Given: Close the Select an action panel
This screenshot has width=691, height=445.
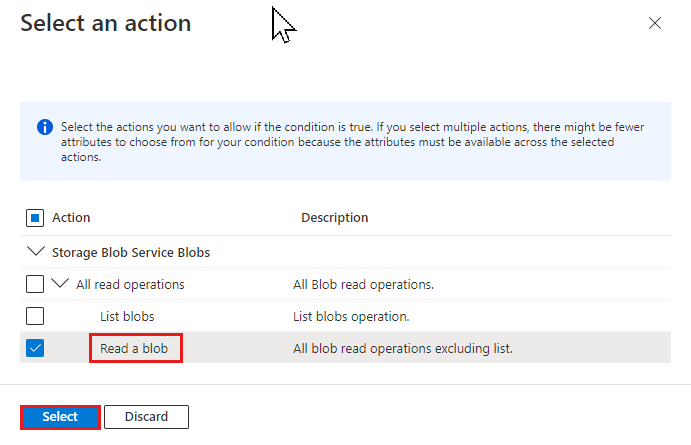Looking at the screenshot, I should pos(654,23).
